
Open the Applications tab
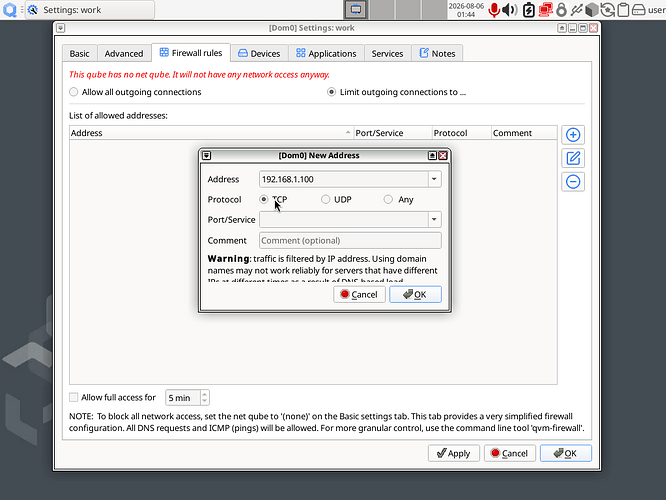pyautogui.click(x=326, y=54)
